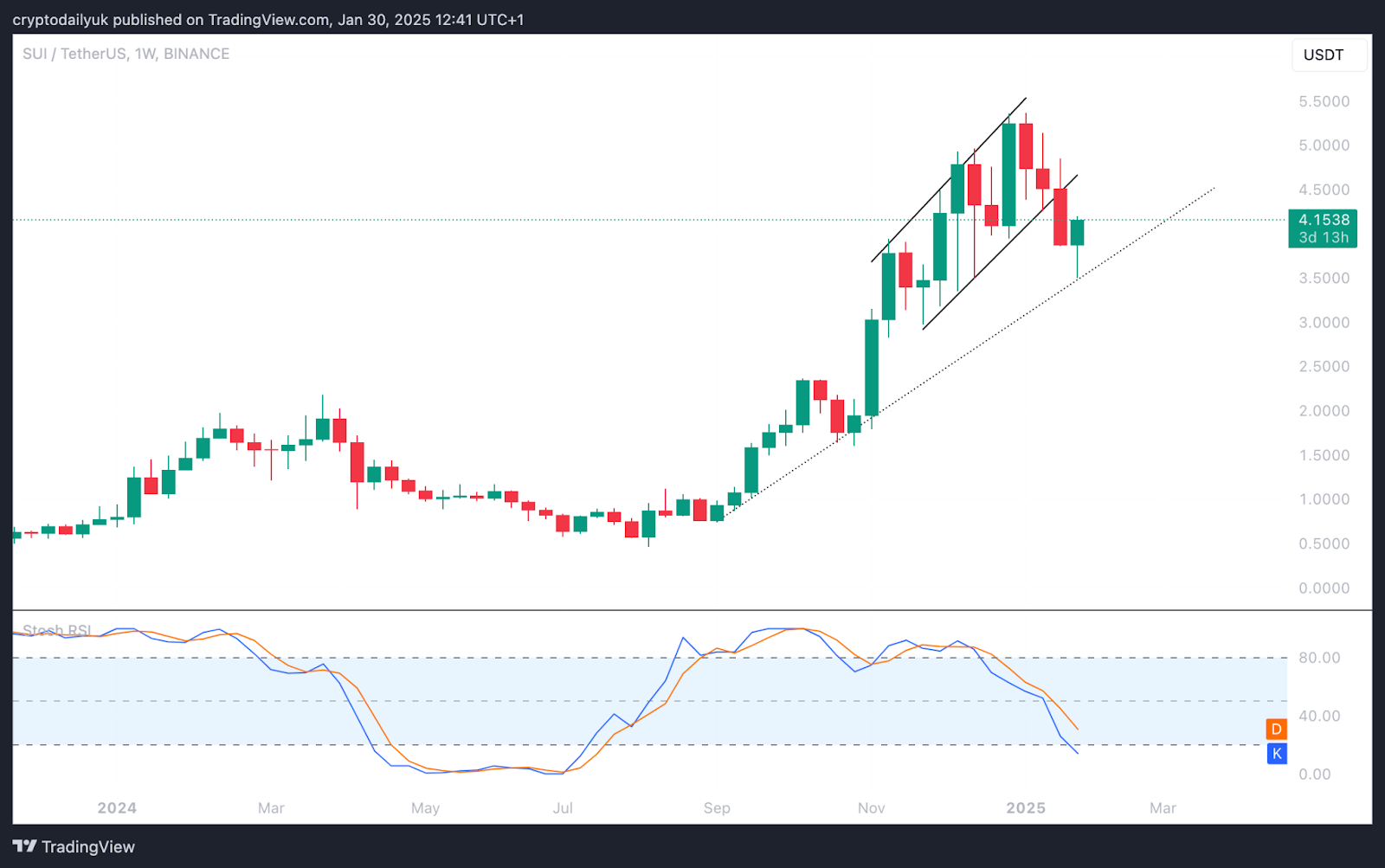Click the 2024 time axis label
The height and width of the screenshot is (868, 1385).
[x=117, y=807]
